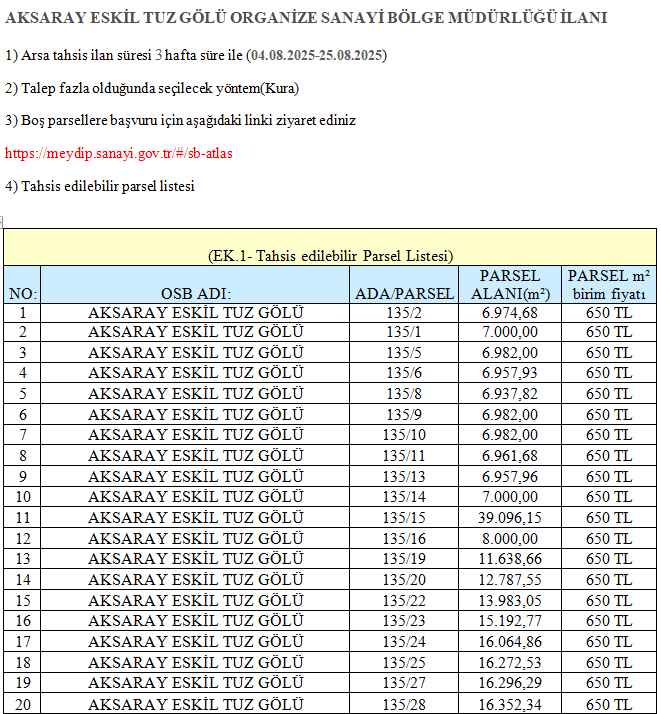Click the 'EK.1- Tahsis edilebilir Parsel Listesi' table title
661x714 pixels.
click(x=330, y=255)
